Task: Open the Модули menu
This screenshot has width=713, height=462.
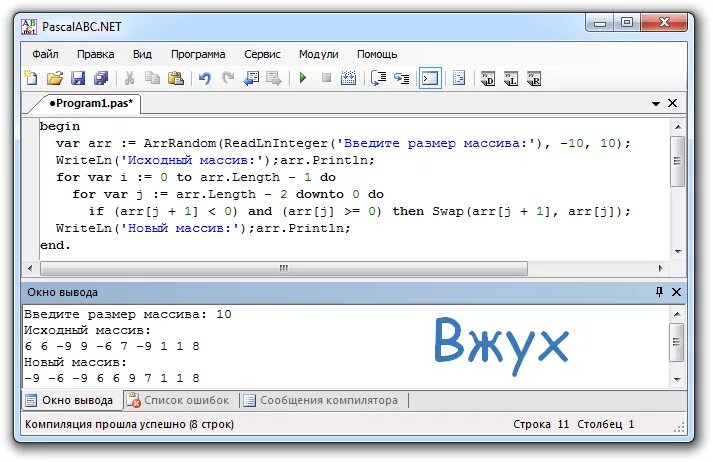Action: pos(319,54)
